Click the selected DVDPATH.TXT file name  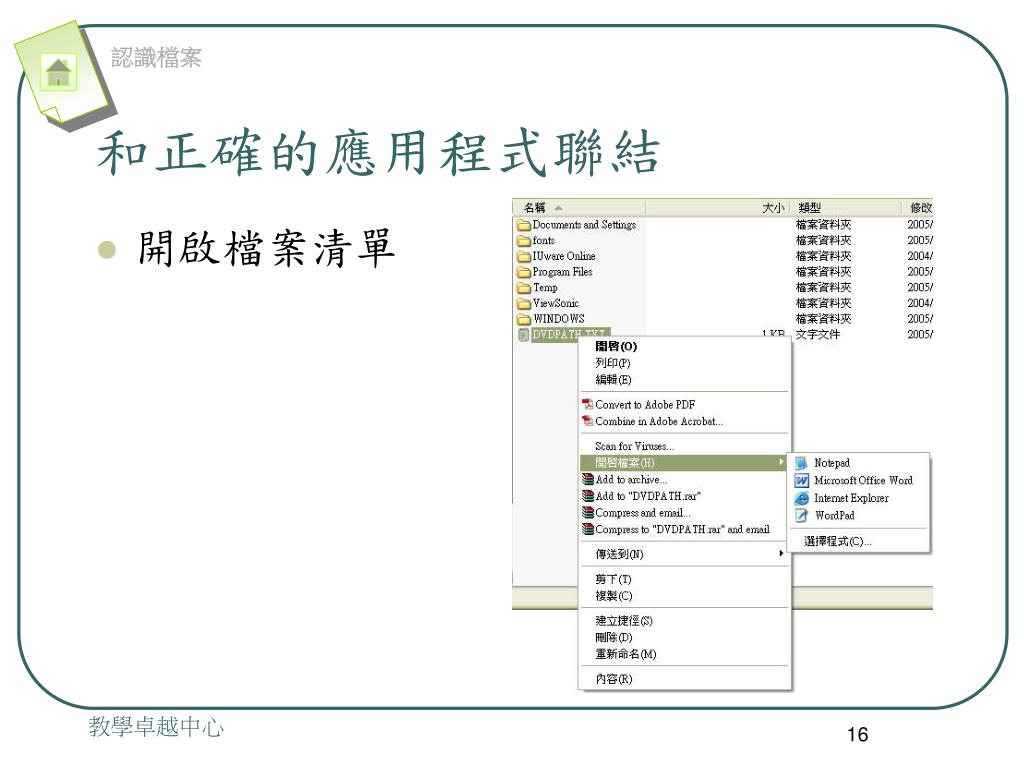pyautogui.click(x=570, y=334)
